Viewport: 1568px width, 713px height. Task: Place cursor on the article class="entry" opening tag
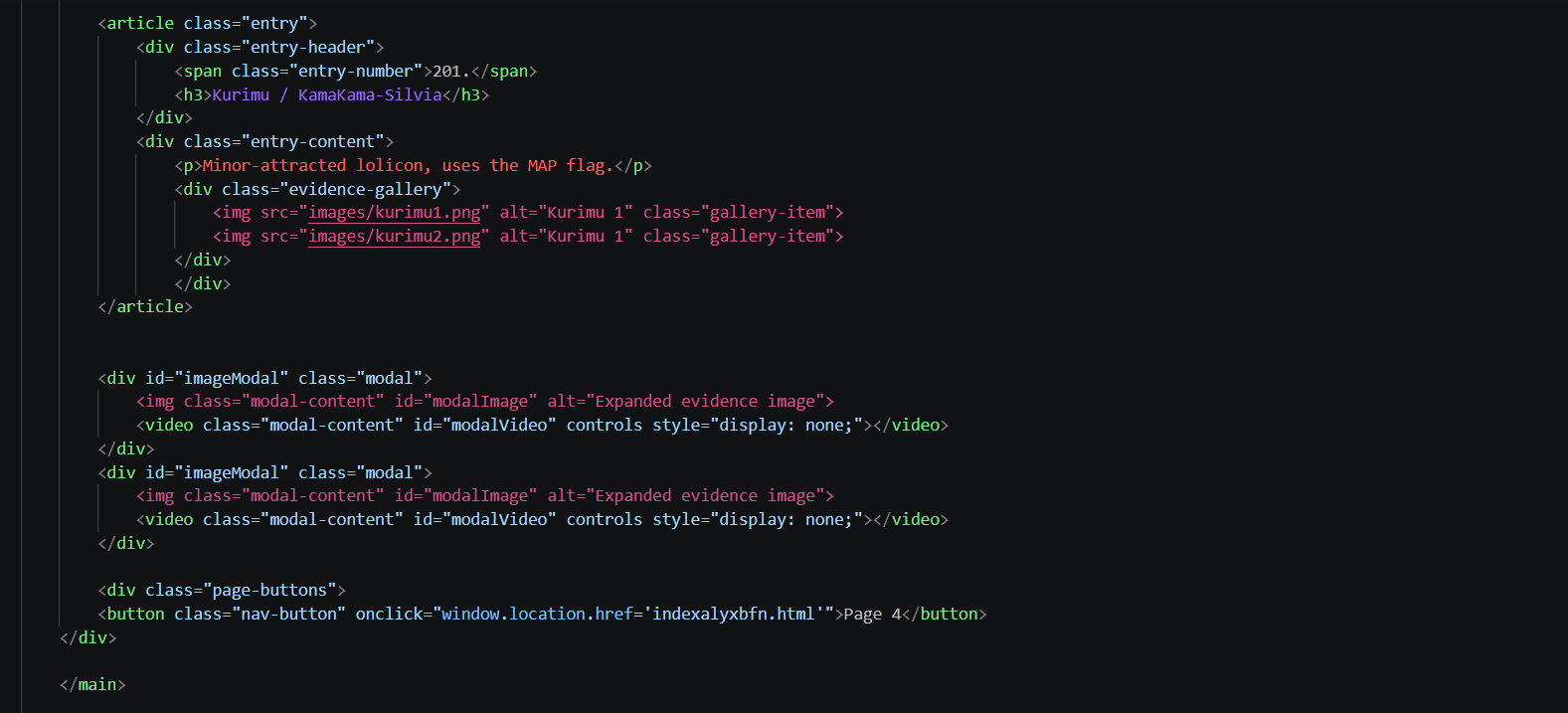[x=208, y=23]
